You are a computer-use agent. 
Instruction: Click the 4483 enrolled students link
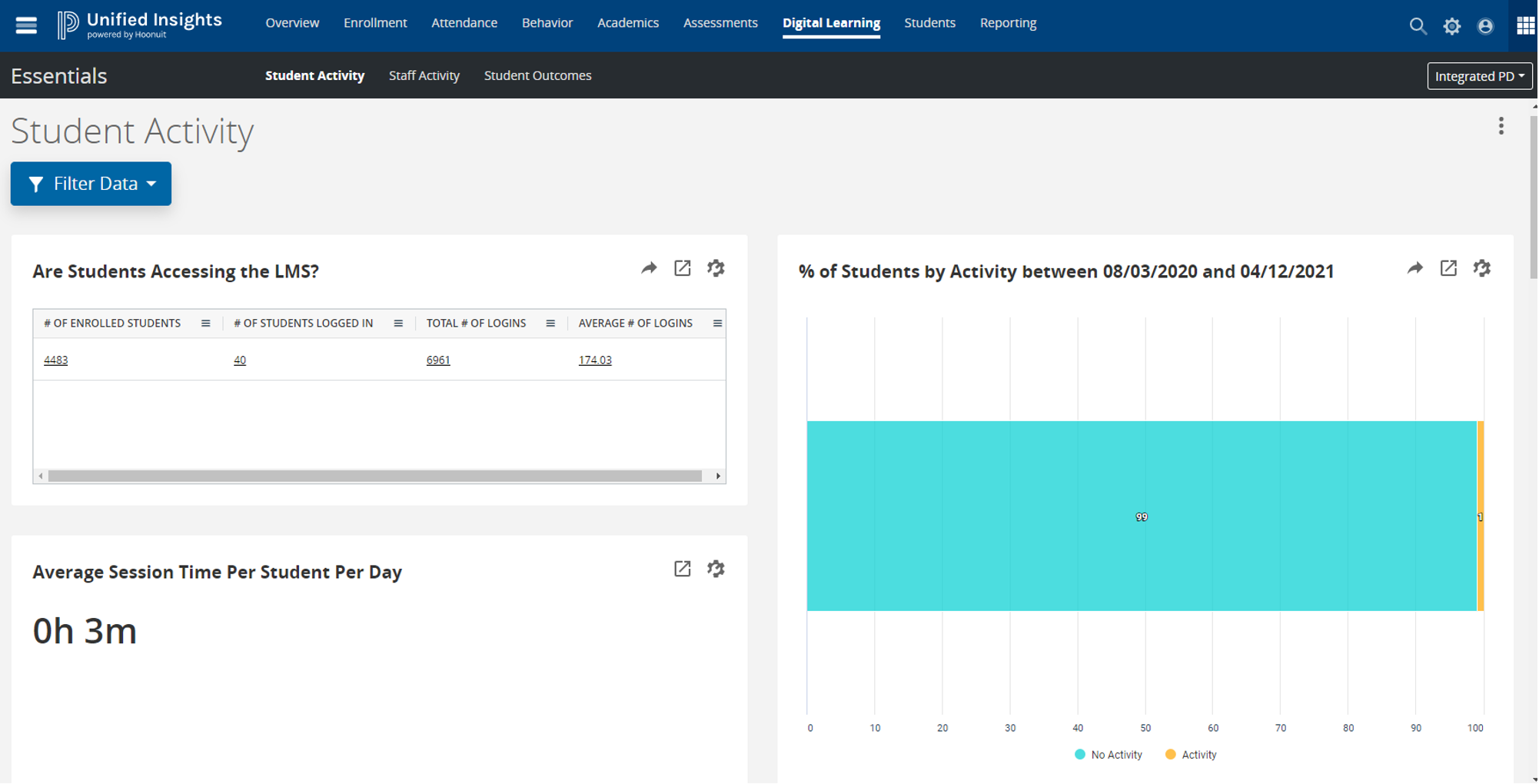coord(55,360)
